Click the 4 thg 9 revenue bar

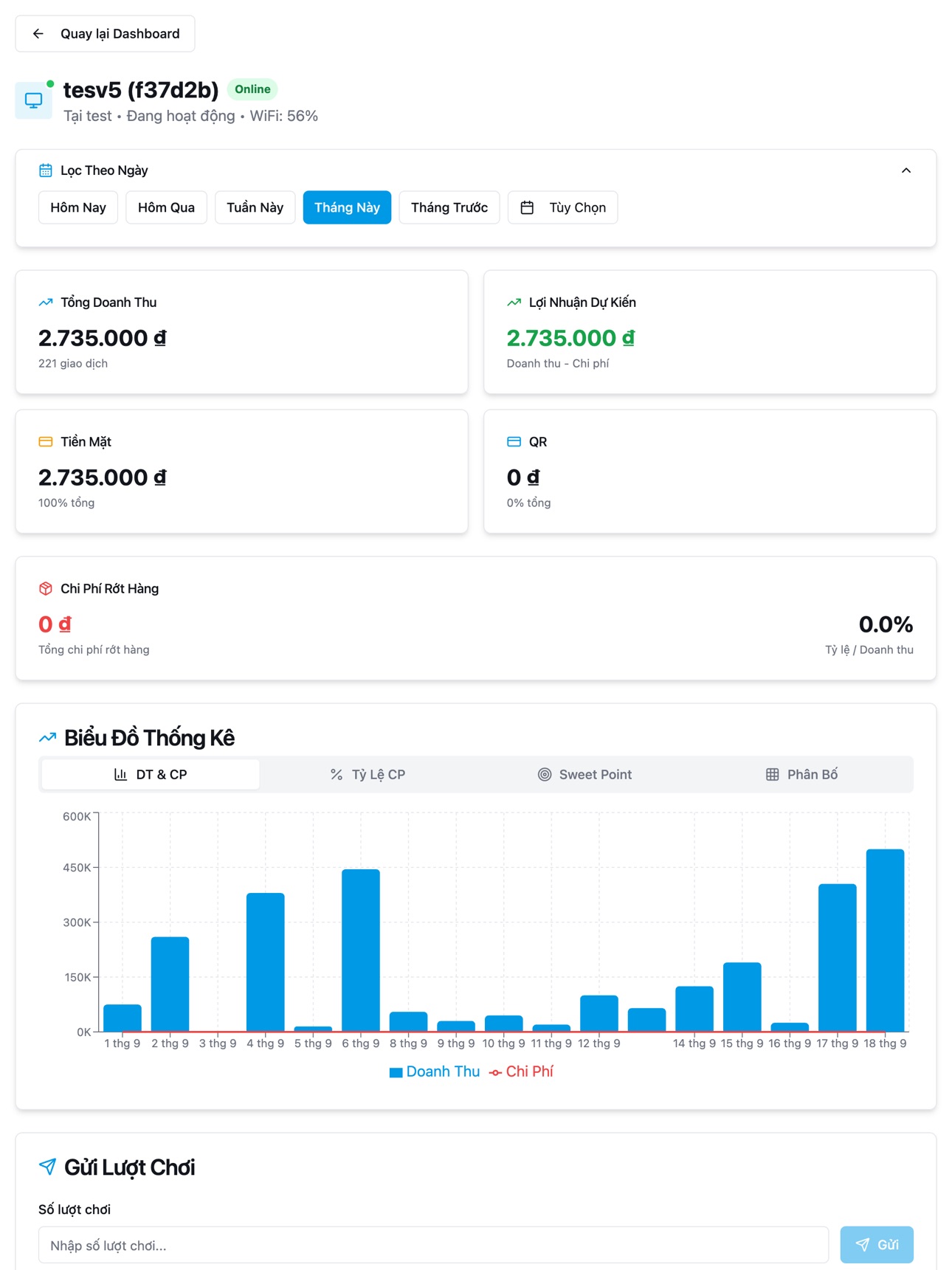pyautogui.click(x=266, y=962)
